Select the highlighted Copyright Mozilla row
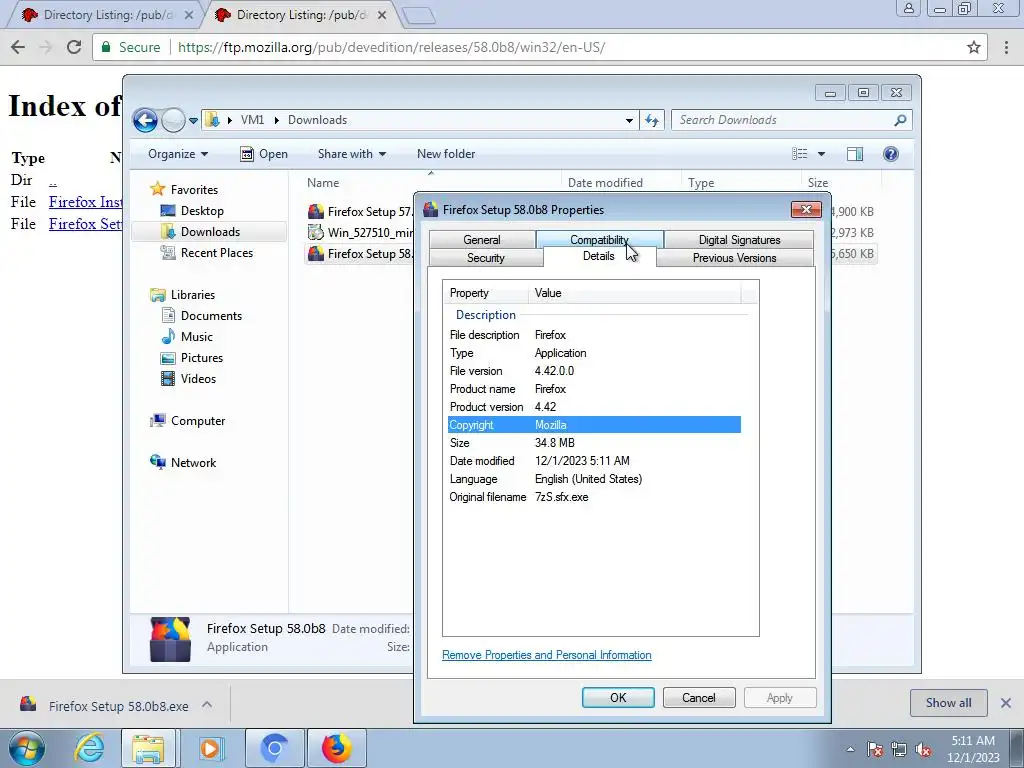Viewport: 1024px width, 768px height. pos(594,425)
